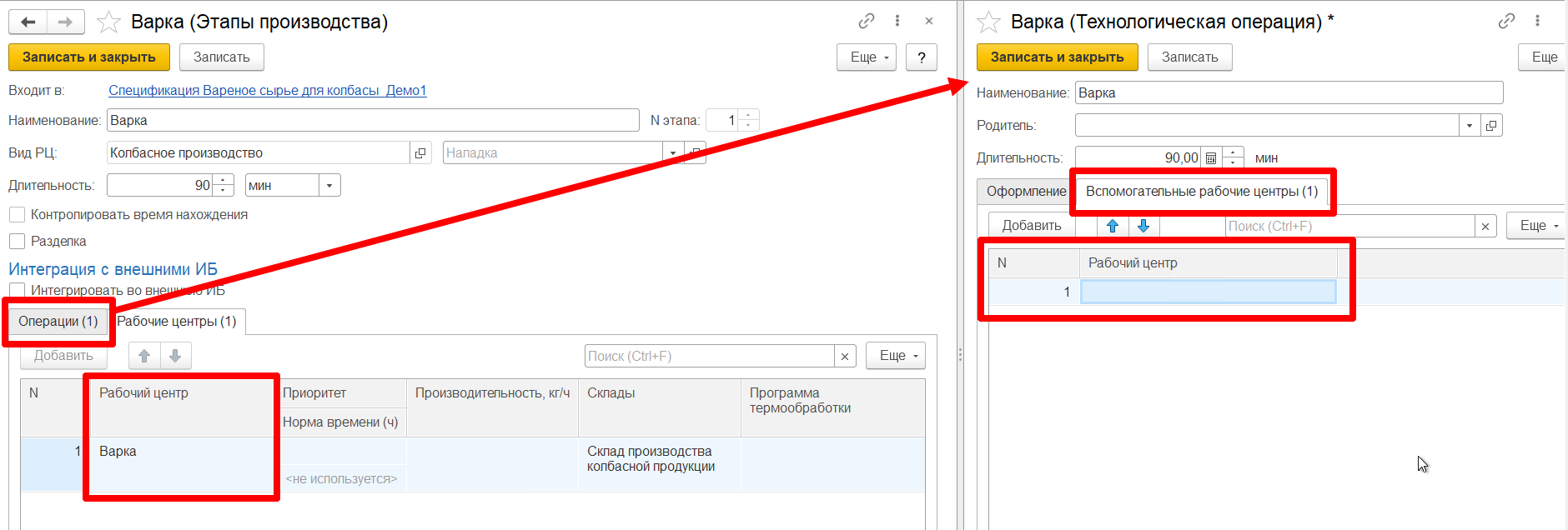Click Добавить button in right panel
Screen dimensions: 1568x530
coord(1032,226)
